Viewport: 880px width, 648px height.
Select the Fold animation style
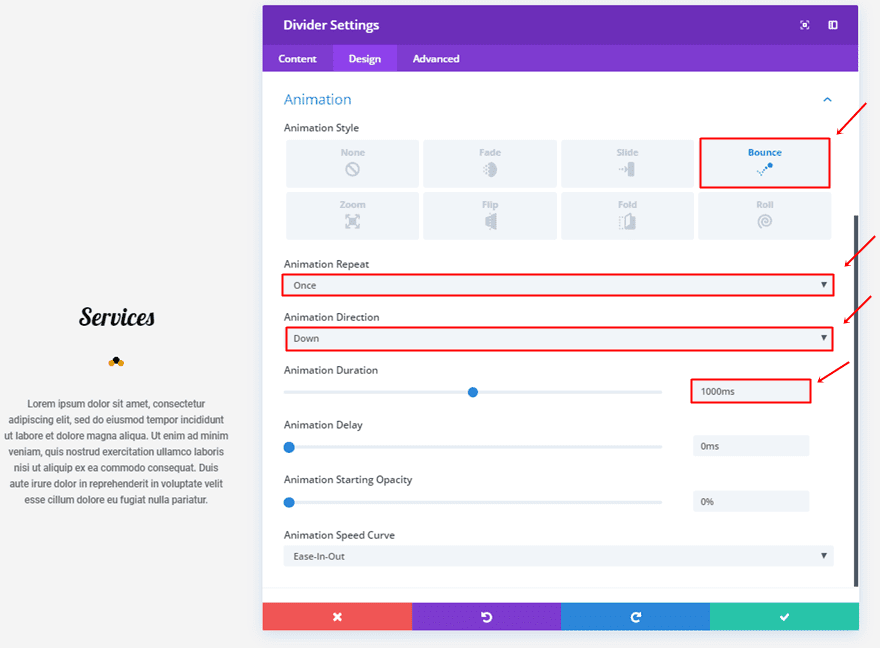pos(627,215)
